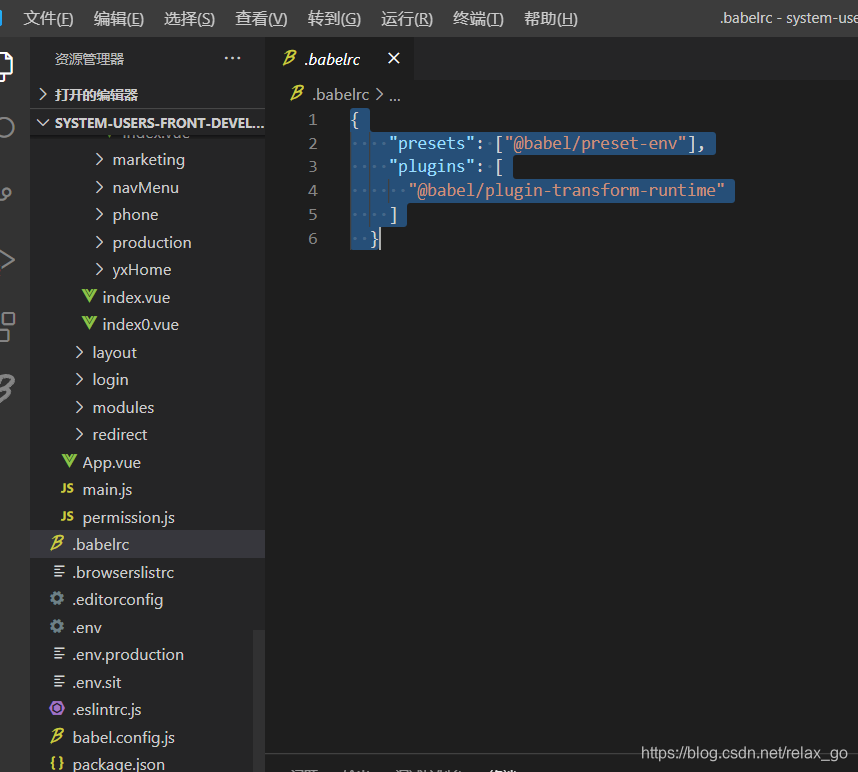Screen dimensions: 858x772
Task: Open the Explorer view in activity bar
Action: click(x=5, y=66)
